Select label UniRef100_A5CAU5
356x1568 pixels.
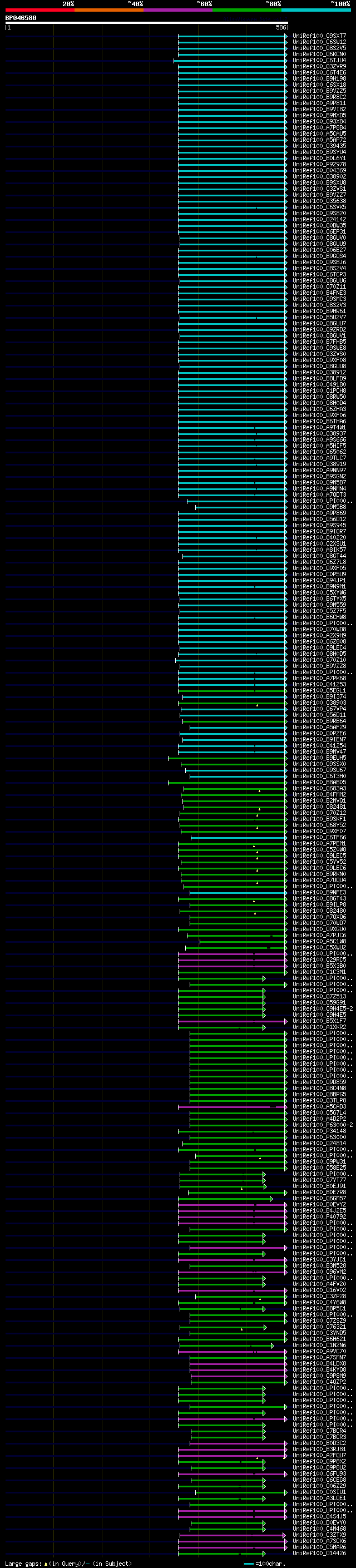[x=319, y=134]
